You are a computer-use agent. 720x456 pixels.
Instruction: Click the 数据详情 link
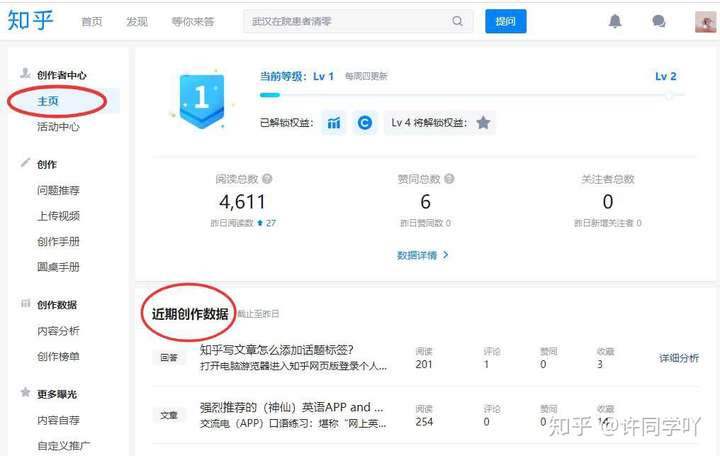pyautogui.click(x=417, y=255)
